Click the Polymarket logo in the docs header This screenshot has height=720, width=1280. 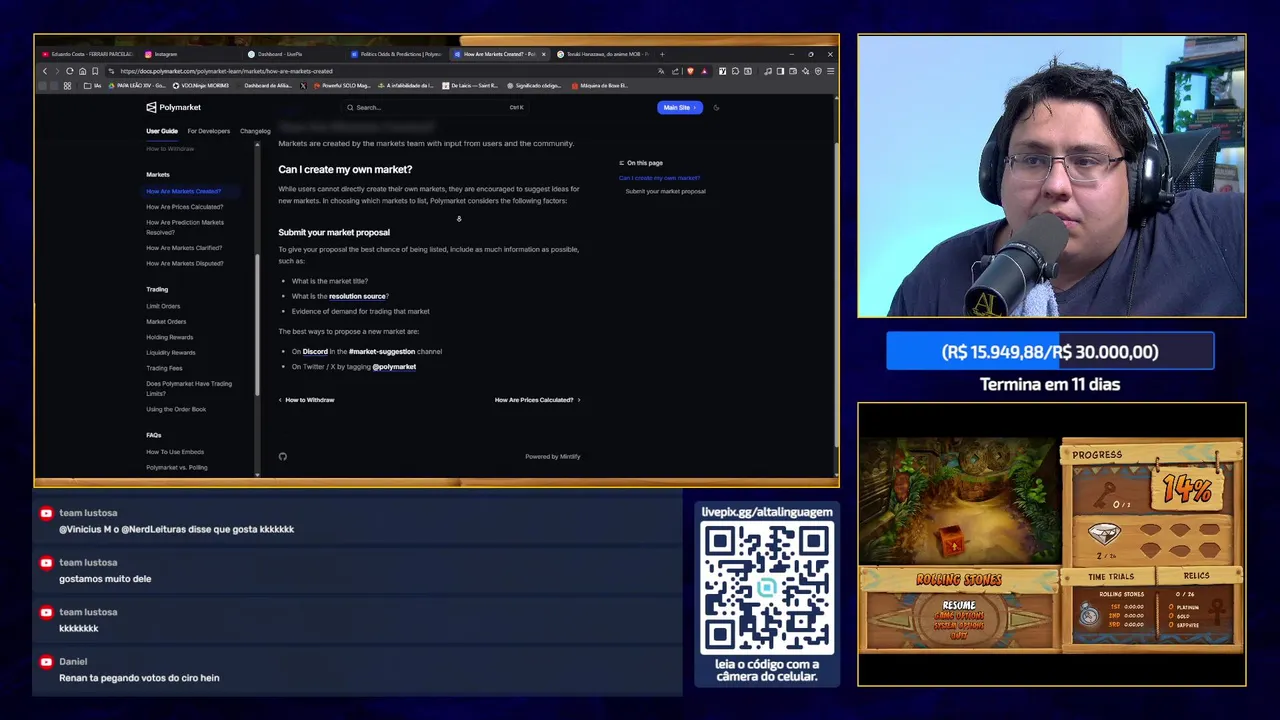pyautogui.click(x=173, y=107)
